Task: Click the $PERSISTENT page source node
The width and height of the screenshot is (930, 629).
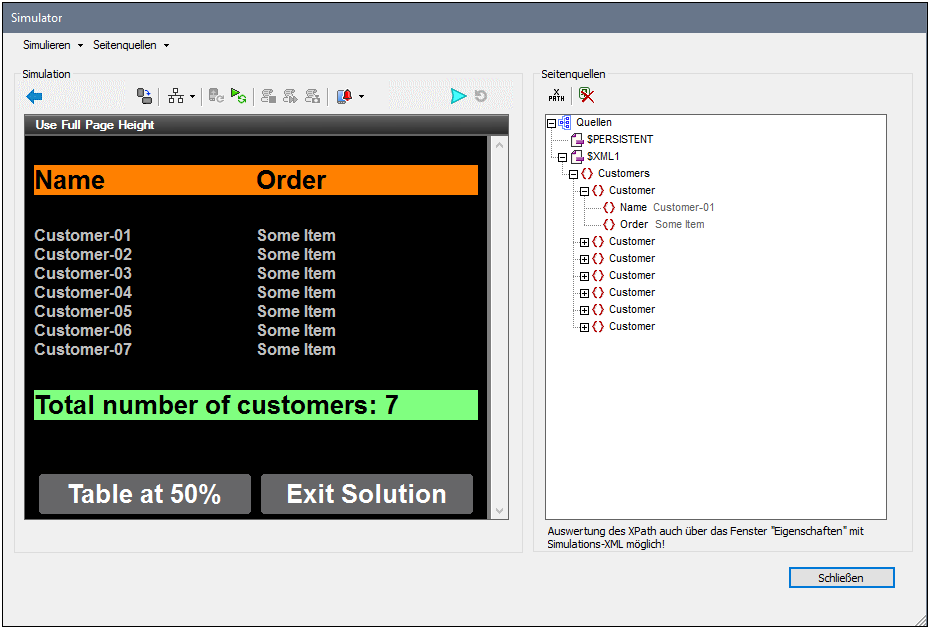Action: 619,139
